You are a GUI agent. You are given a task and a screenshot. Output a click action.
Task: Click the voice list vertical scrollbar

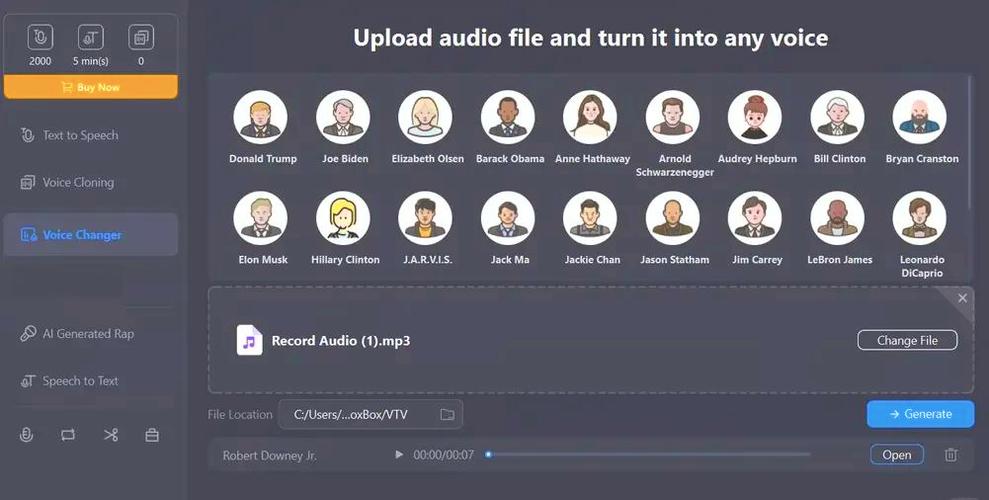tap(971, 143)
